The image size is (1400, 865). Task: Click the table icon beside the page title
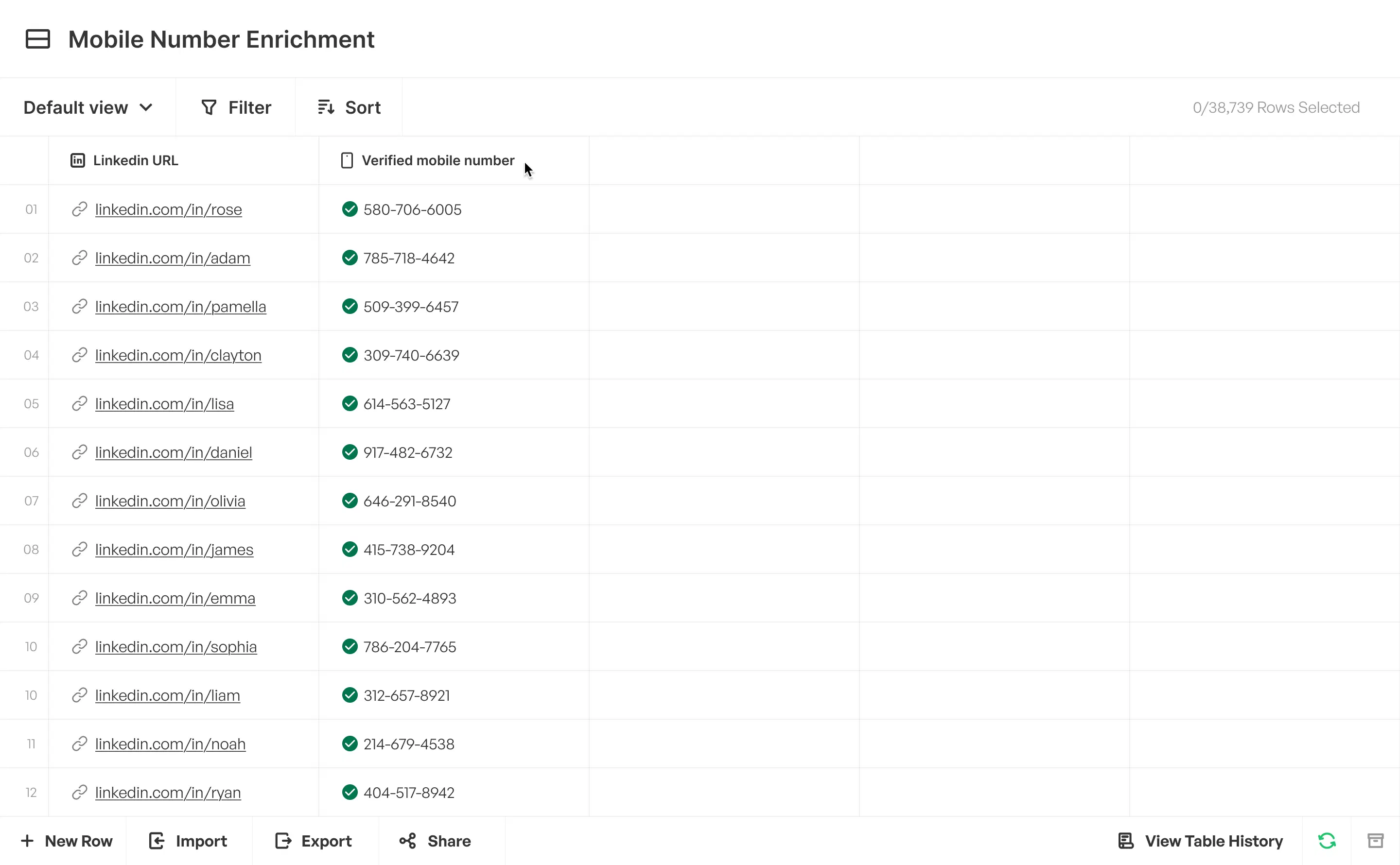click(x=38, y=39)
